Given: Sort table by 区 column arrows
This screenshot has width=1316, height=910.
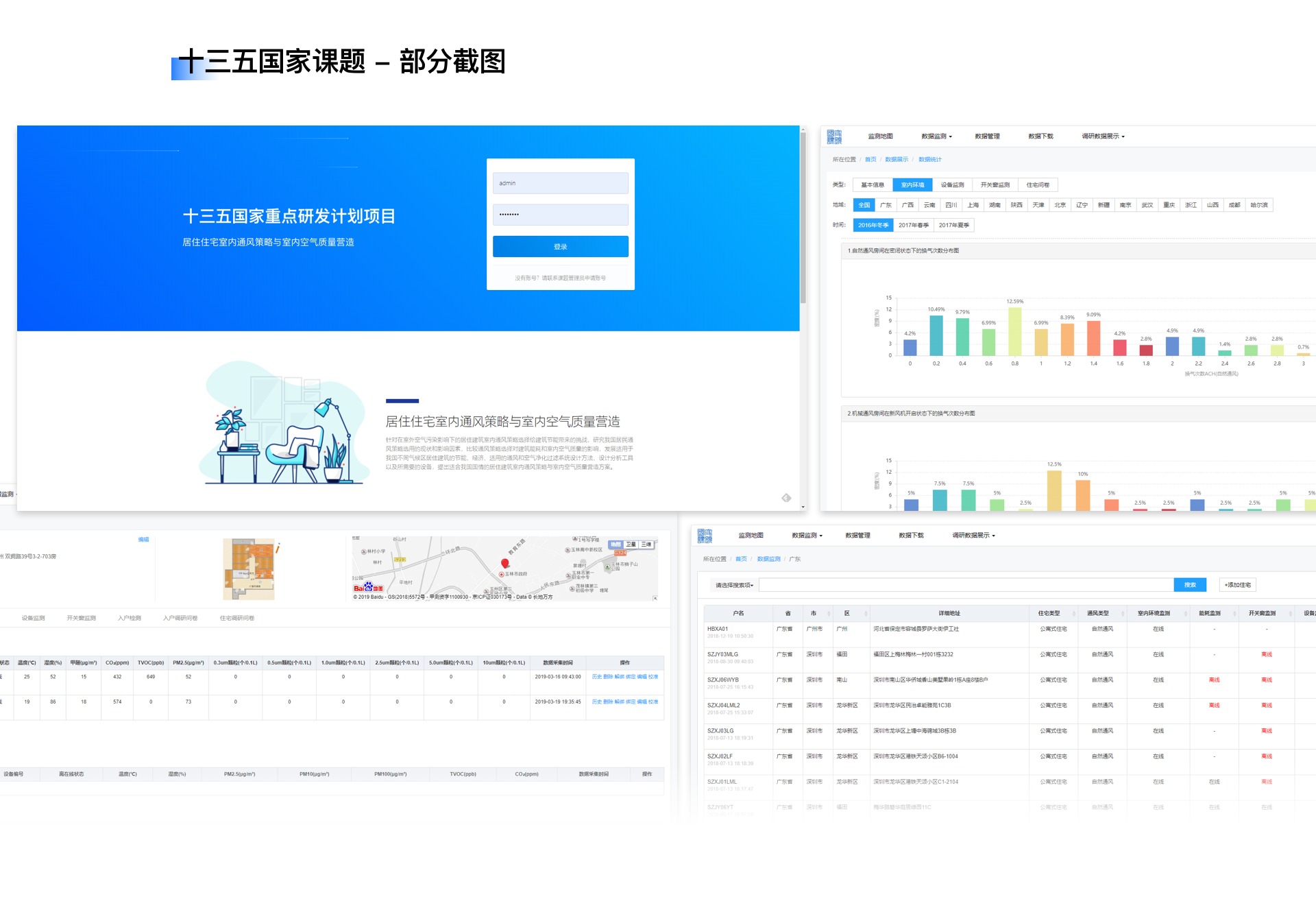Looking at the screenshot, I should coord(866,614).
